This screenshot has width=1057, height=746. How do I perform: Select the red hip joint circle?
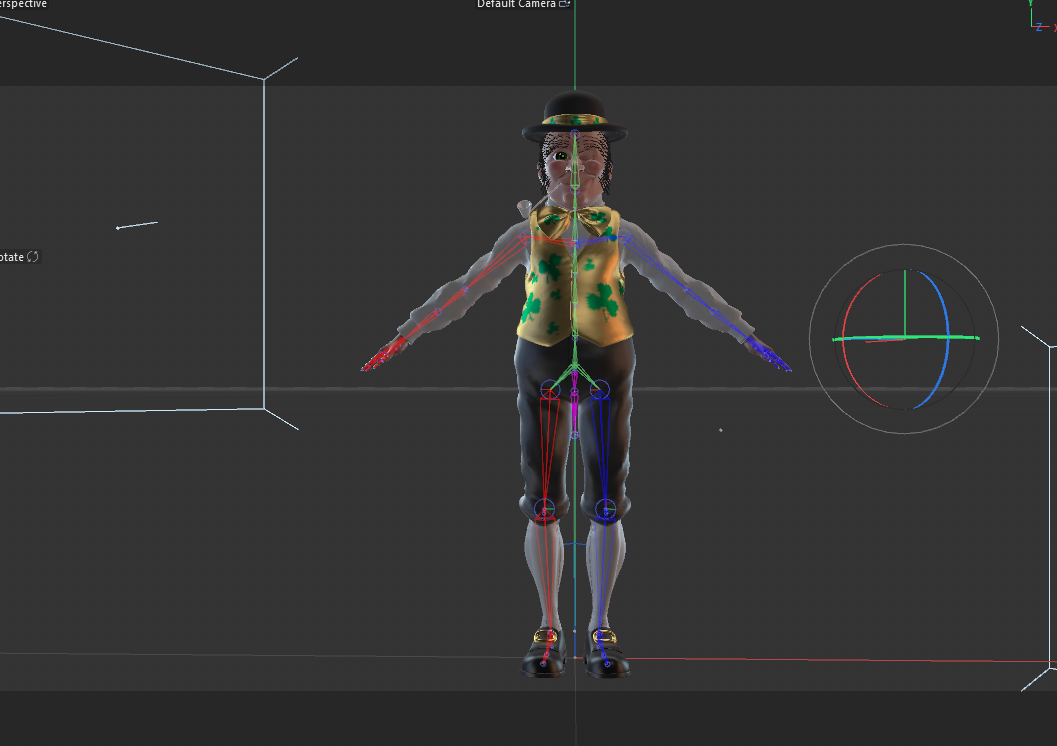pos(549,388)
